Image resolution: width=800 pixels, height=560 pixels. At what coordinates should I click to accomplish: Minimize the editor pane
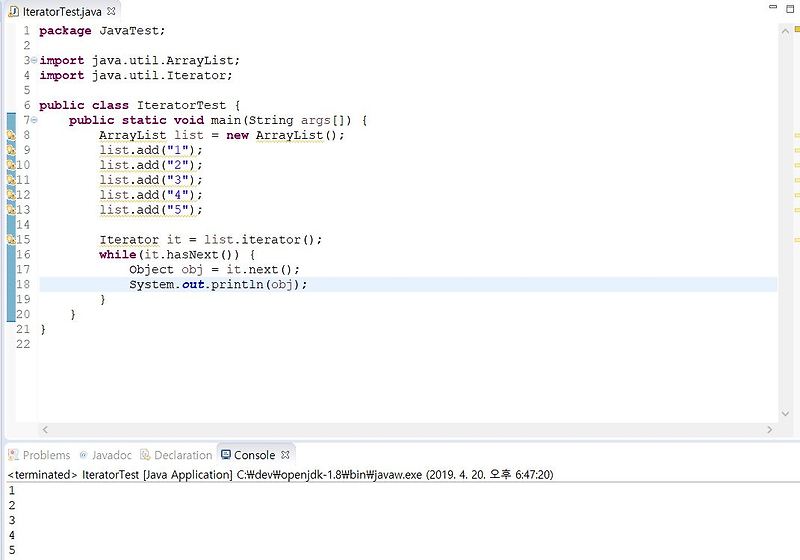(773, 7)
